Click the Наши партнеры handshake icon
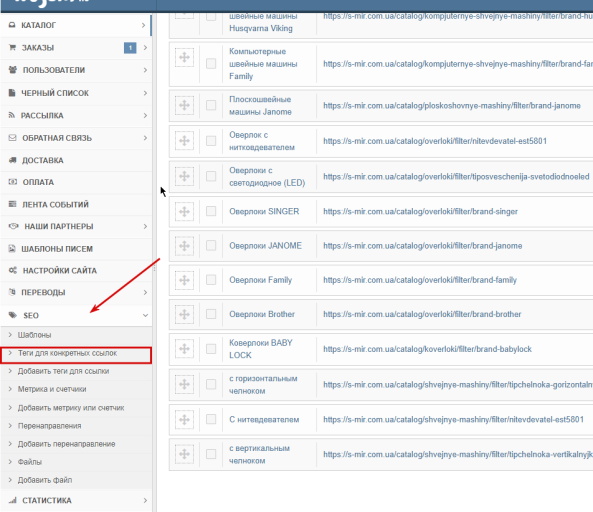The height and width of the screenshot is (512, 593). (13, 226)
